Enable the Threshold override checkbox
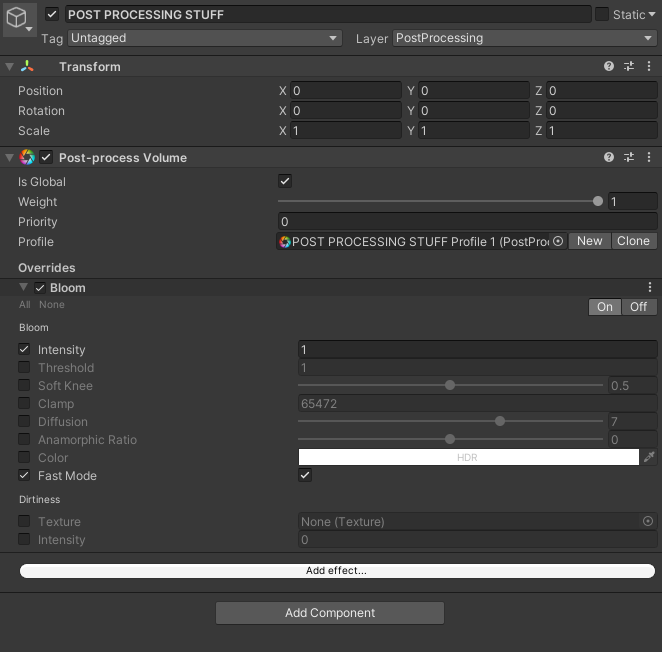The image size is (662, 652). coord(24,367)
